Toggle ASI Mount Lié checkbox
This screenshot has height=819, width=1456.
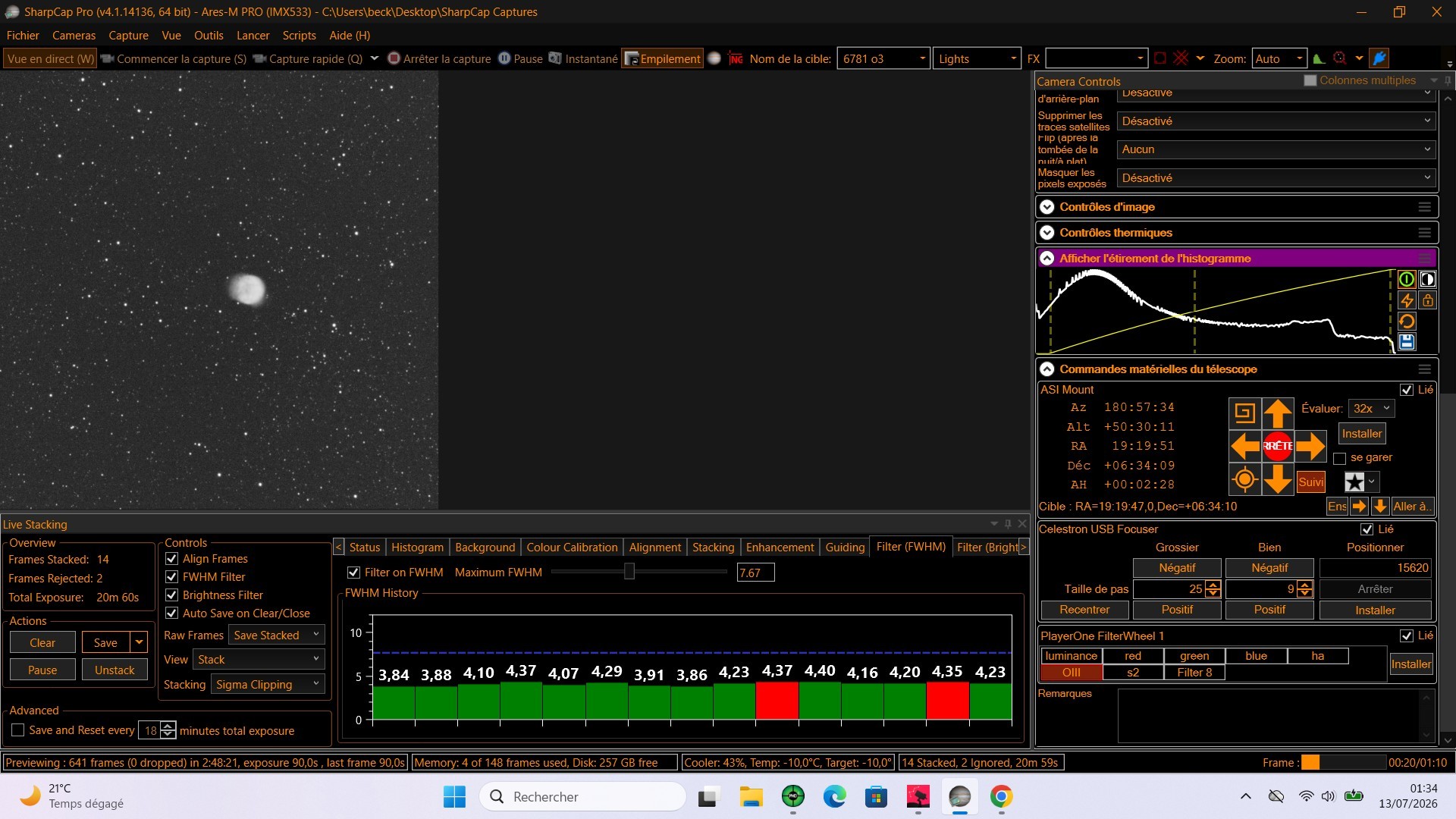tap(1407, 390)
